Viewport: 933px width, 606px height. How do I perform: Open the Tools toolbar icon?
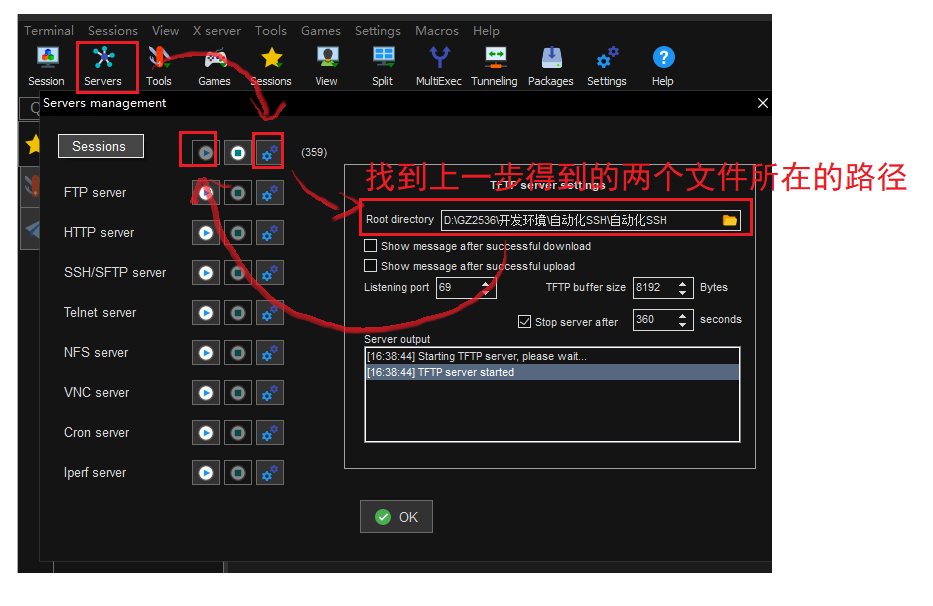(x=159, y=67)
